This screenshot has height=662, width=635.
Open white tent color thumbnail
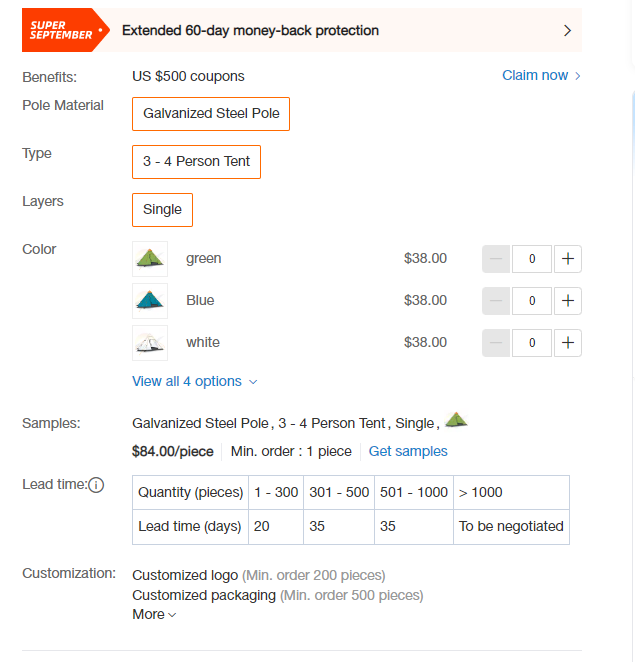point(150,342)
